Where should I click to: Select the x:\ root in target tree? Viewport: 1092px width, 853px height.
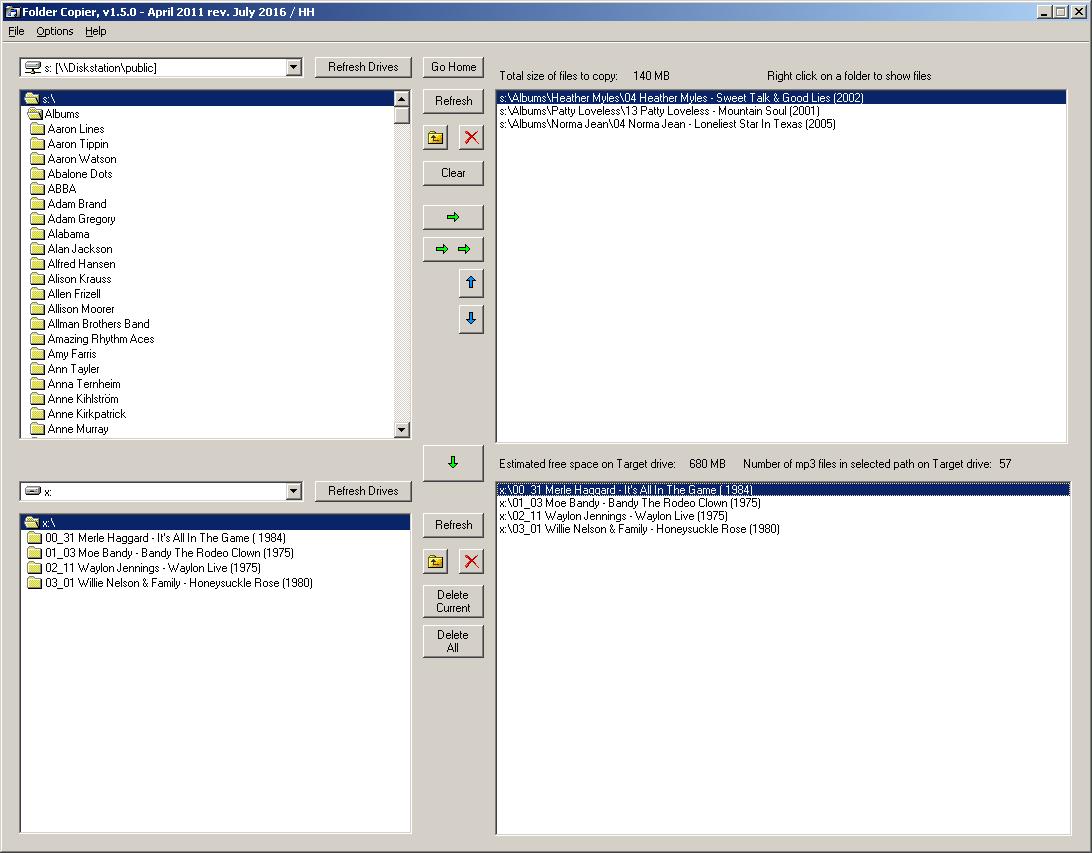point(215,522)
